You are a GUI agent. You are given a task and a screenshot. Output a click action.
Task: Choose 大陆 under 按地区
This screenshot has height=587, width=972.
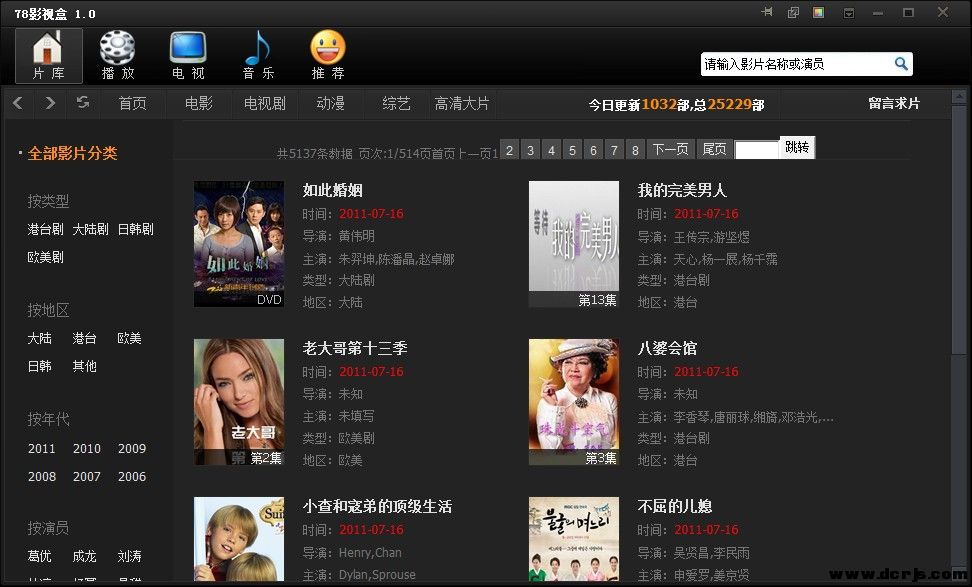tap(40, 338)
